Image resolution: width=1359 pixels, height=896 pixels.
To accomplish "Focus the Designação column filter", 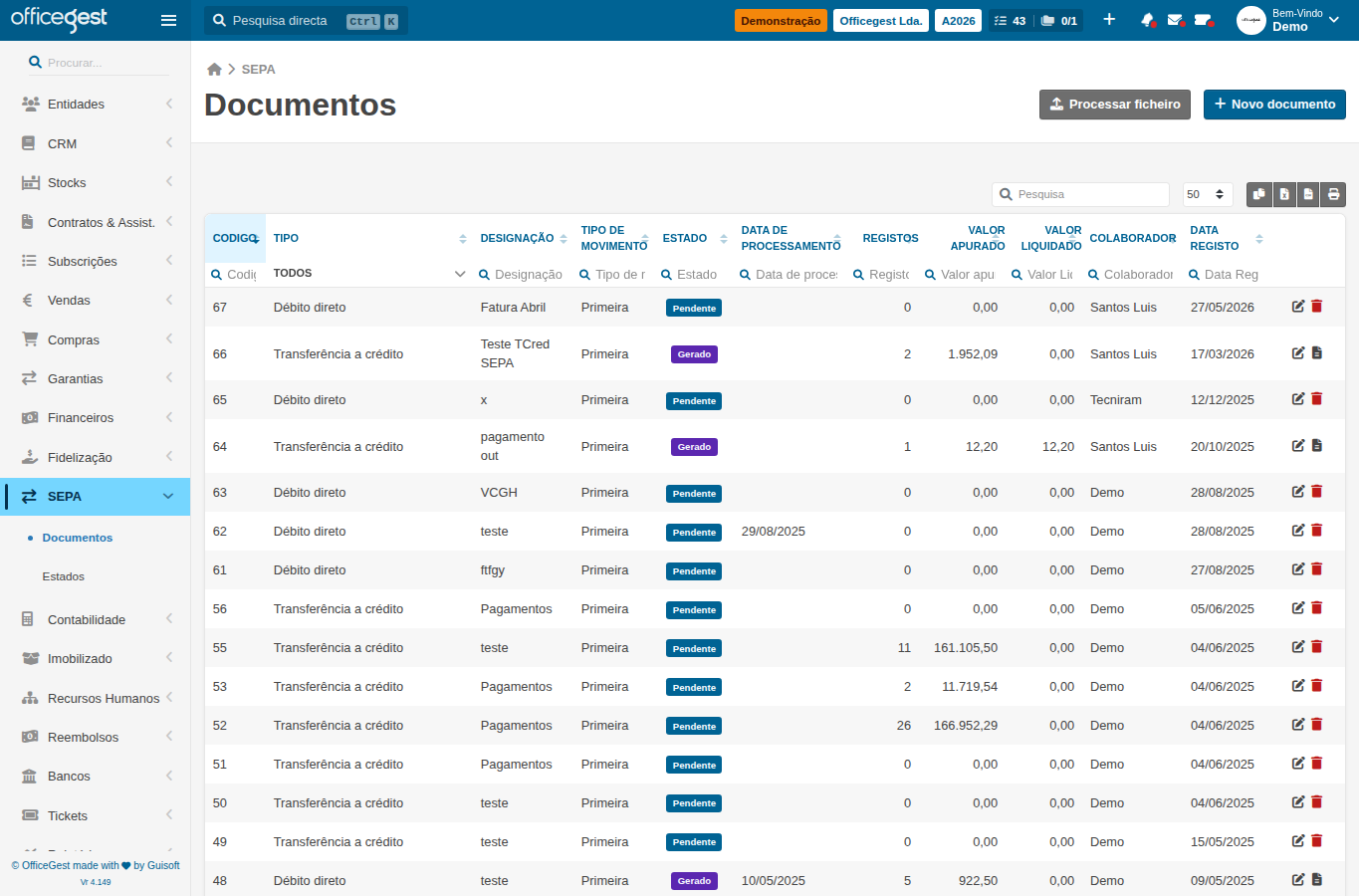I will pyautogui.click(x=522, y=274).
